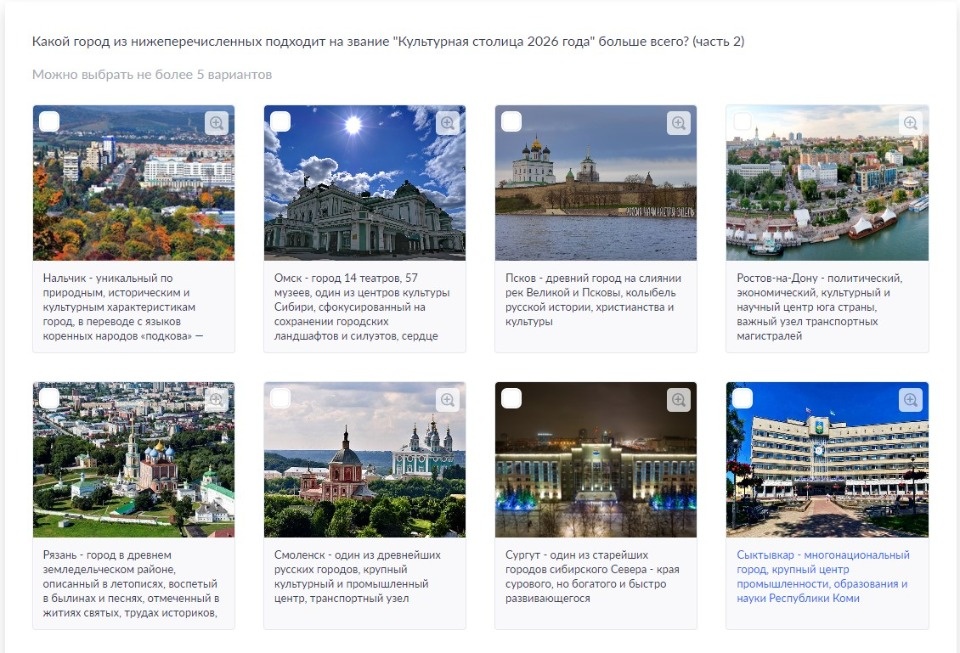Enable the Ryazan checkbox
The image size is (960, 653).
(50, 399)
